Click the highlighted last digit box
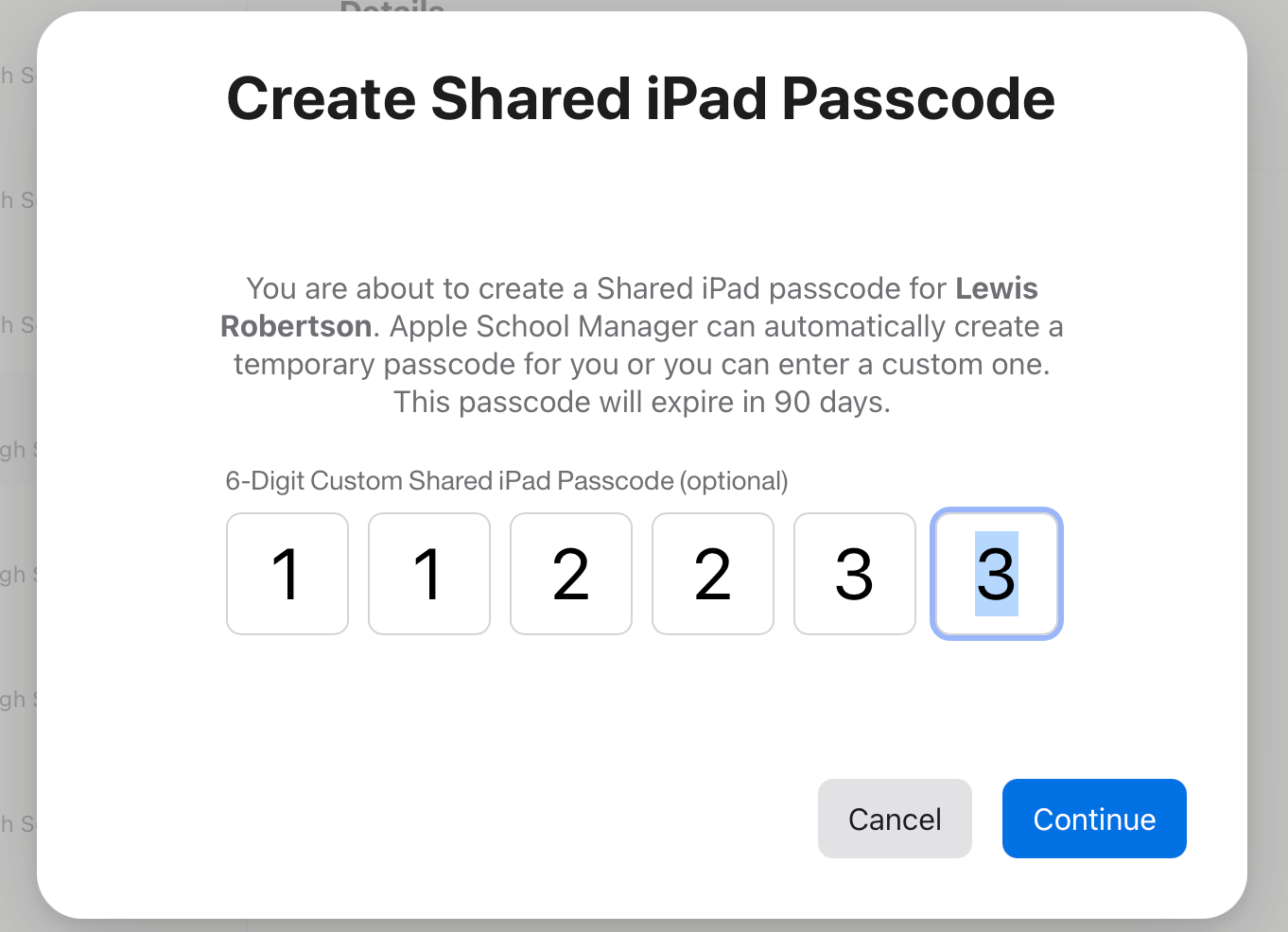1288x932 pixels. [x=996, y=574]
